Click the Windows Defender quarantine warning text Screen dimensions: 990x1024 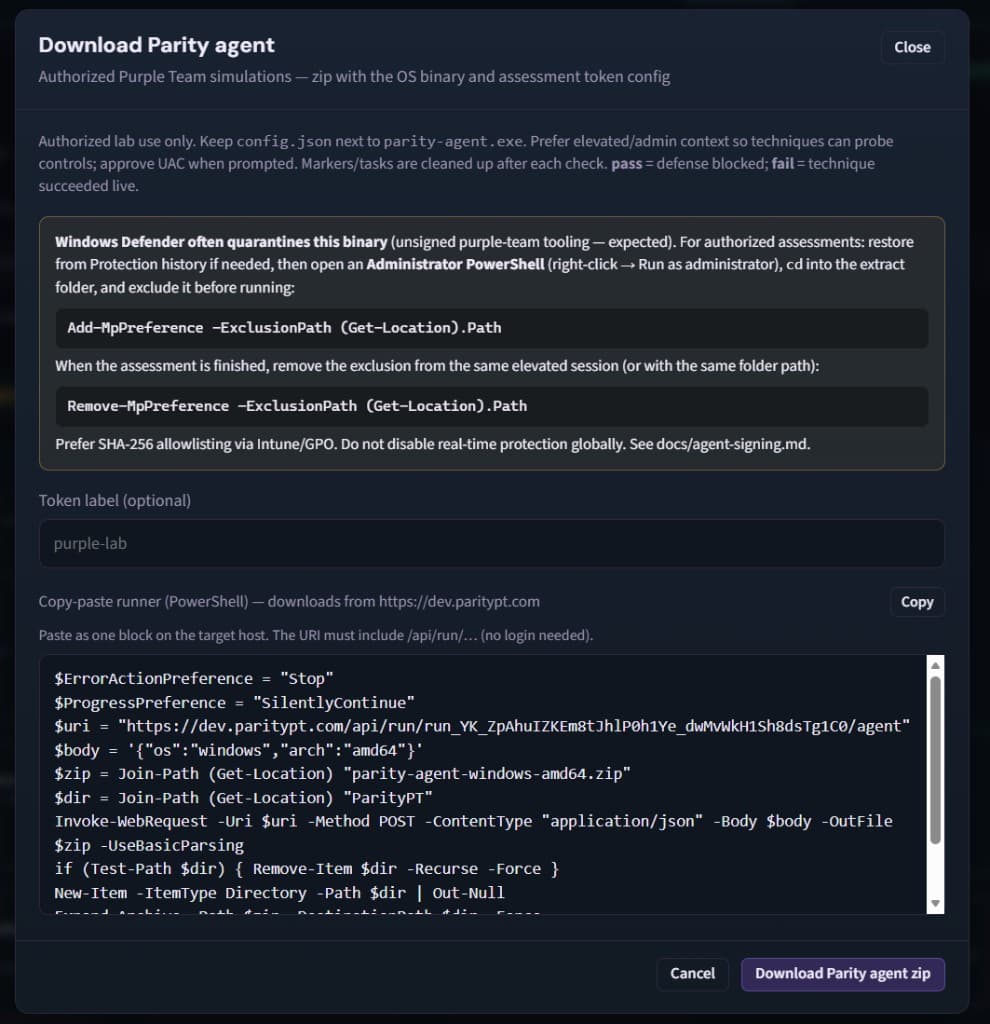coord(221,242)
